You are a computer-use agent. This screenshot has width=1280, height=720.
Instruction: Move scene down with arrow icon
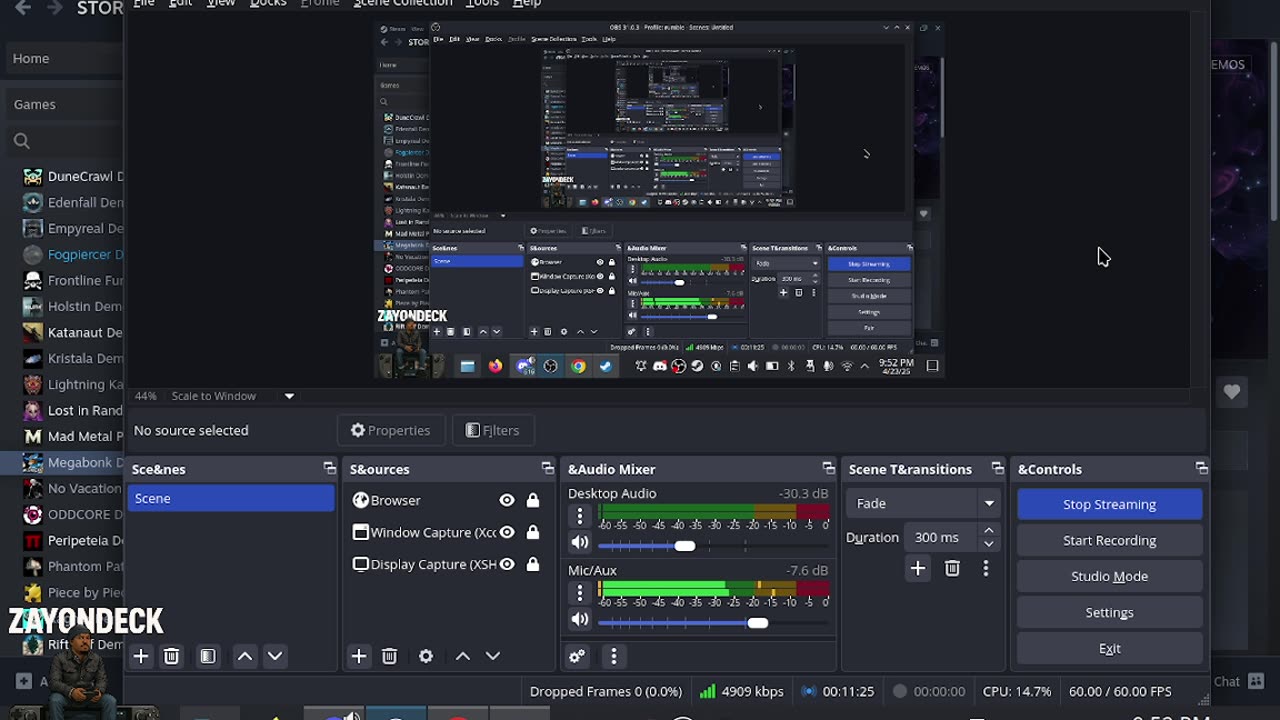[x=275, y=656]
